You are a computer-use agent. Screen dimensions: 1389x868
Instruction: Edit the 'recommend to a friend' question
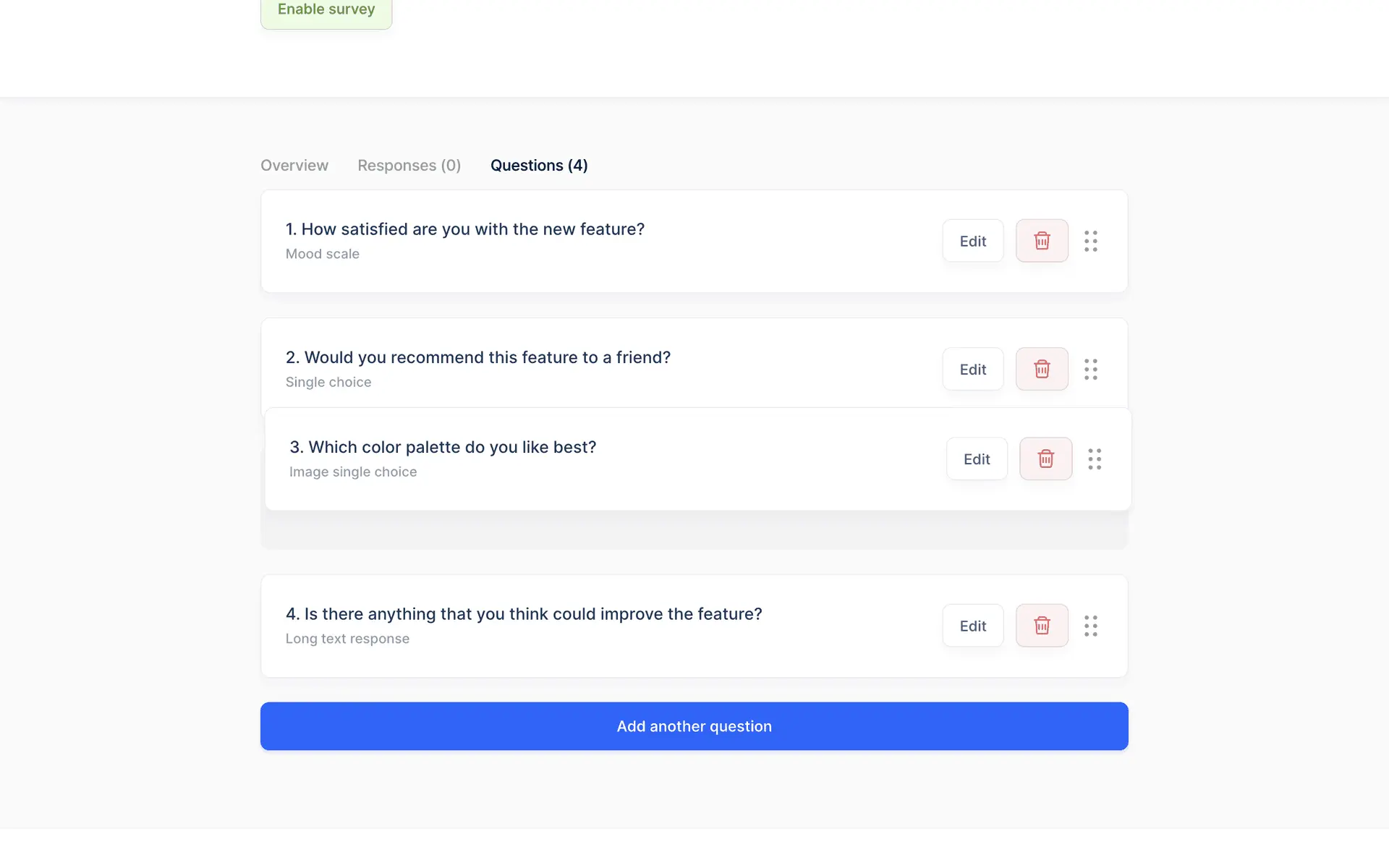(x=972, y=369)
